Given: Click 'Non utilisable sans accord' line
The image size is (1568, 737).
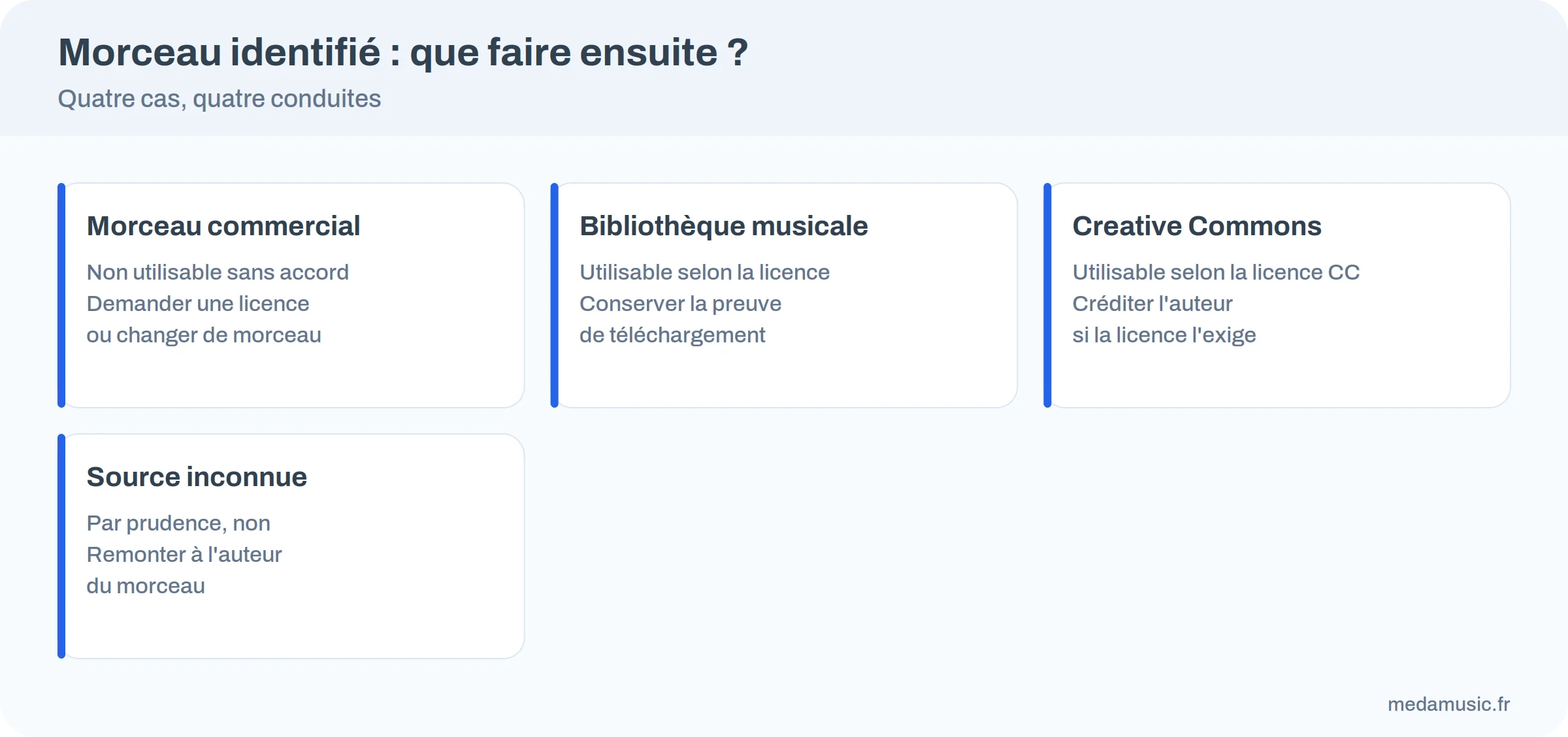Looking at the screenshot, I should (218, 272).
